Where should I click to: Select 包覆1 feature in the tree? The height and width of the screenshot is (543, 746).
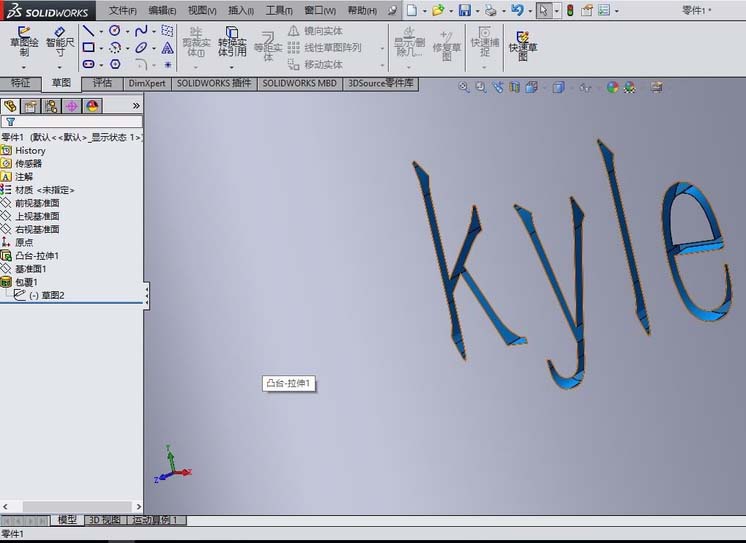(x=26, y=282)
